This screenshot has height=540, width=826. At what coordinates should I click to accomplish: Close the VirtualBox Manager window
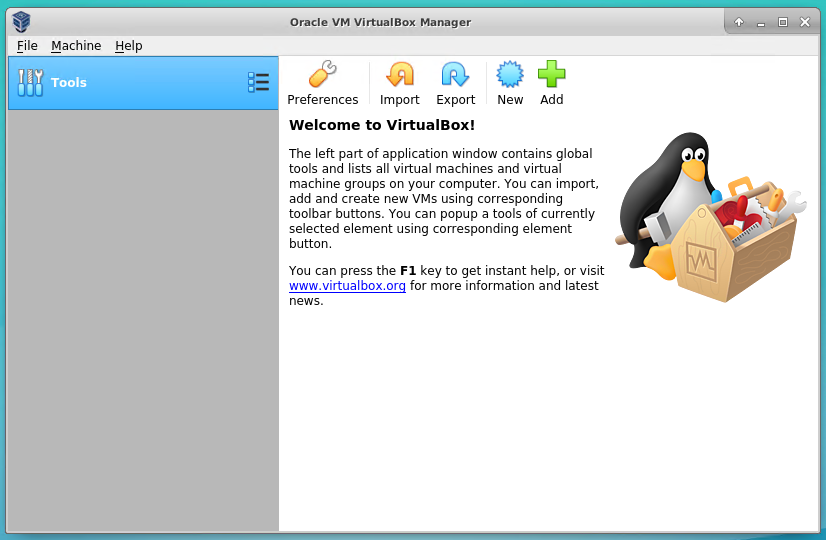point(805,22)
